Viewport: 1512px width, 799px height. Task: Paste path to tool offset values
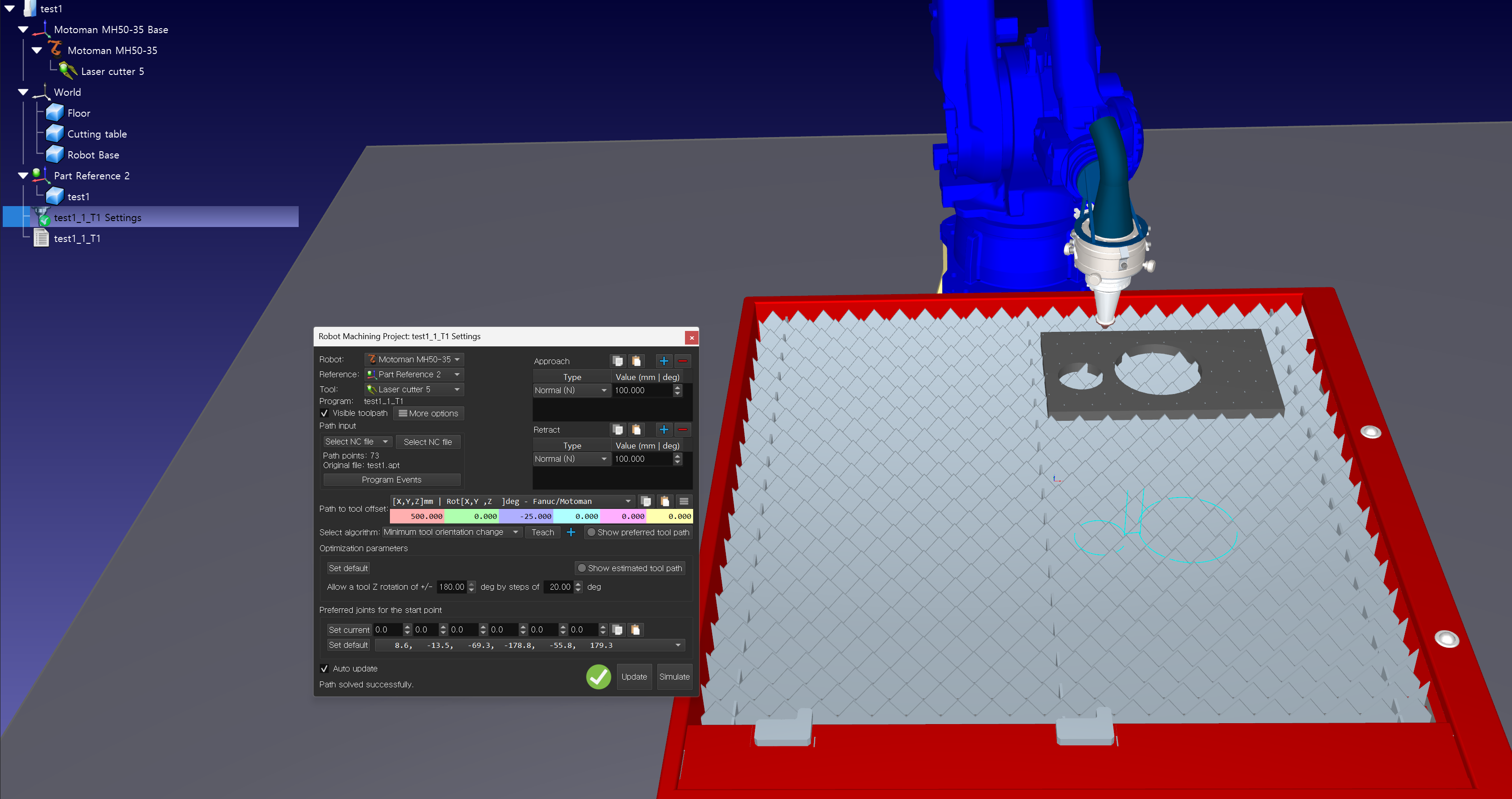[x=665, y=501]
